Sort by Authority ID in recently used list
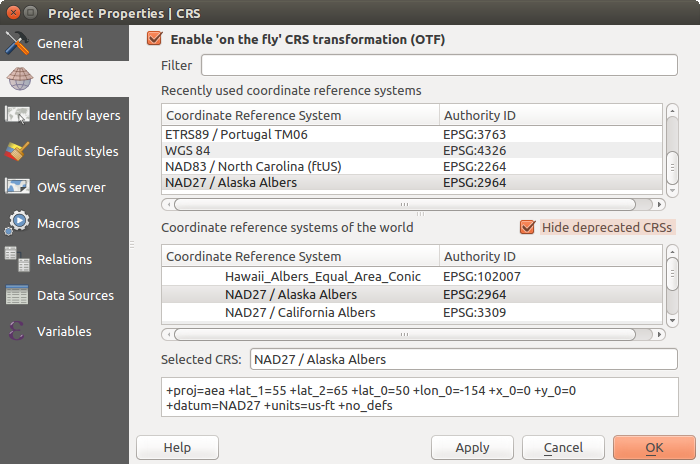The image size is (700, 464). [550, 115]
